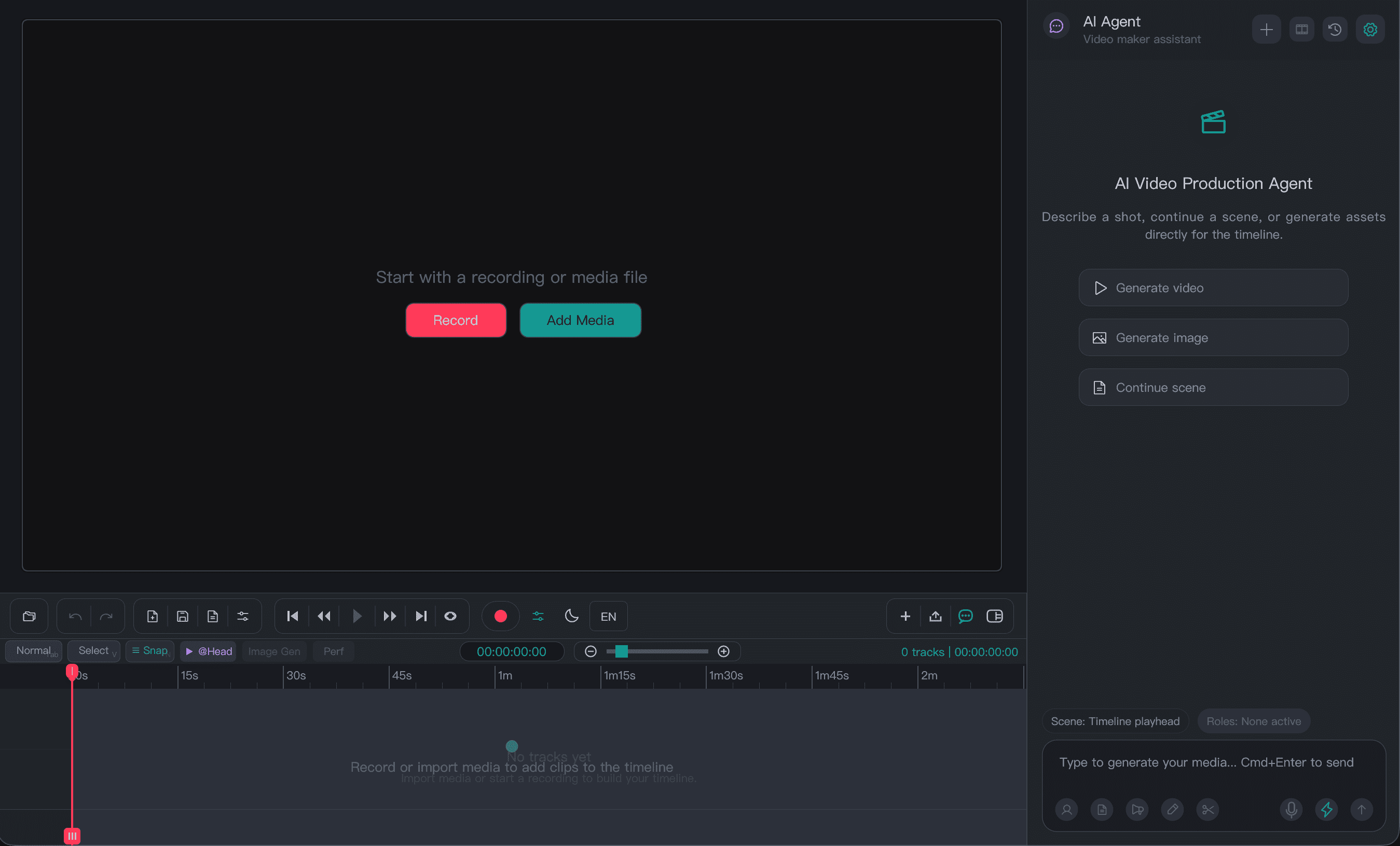Screen dimensions: 1400x846
Task: Toggle the teal lightning bolt fast mode
Action: [x=1327, y=810]
